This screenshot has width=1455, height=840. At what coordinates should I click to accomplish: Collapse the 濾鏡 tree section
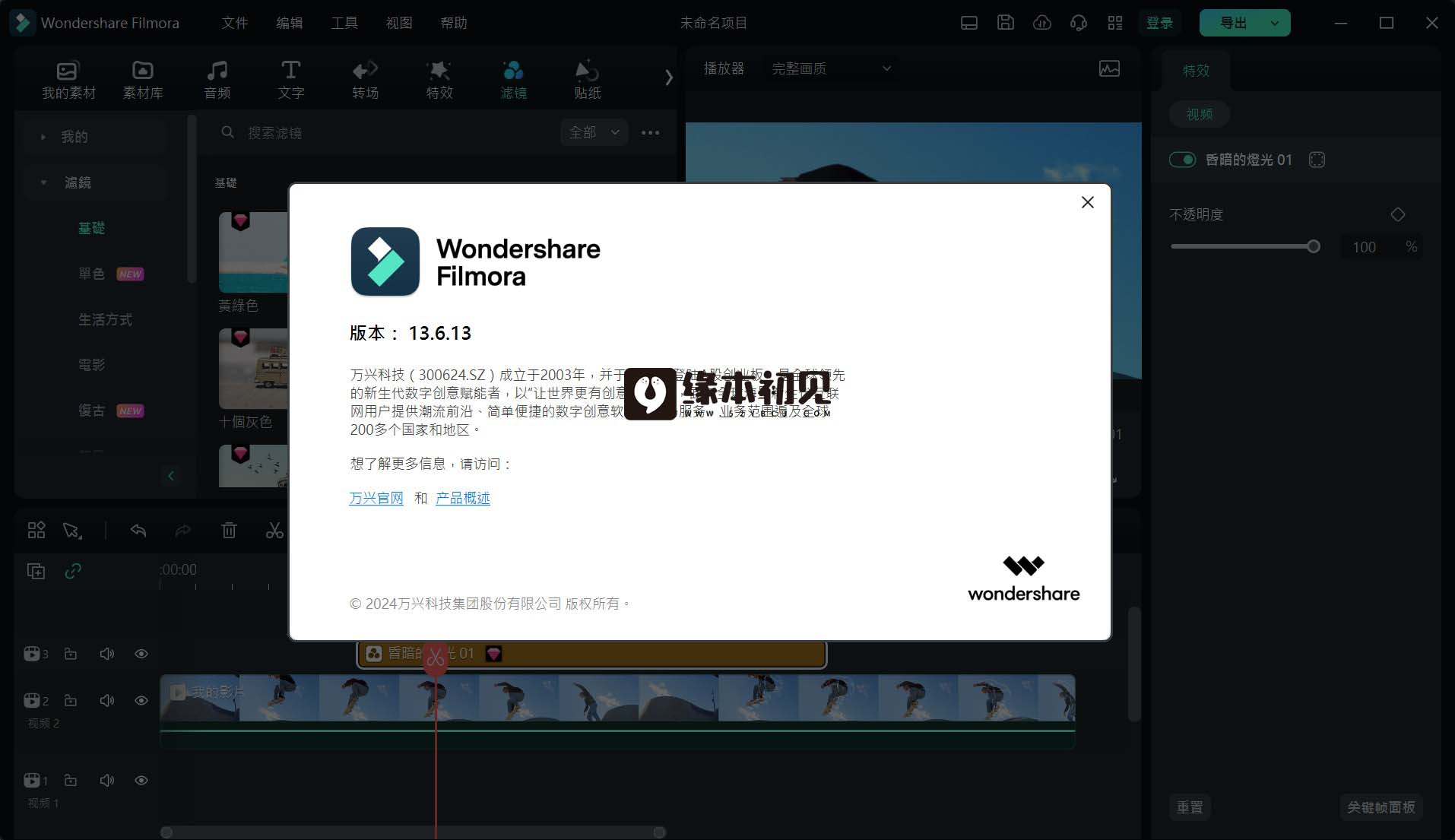43,182
